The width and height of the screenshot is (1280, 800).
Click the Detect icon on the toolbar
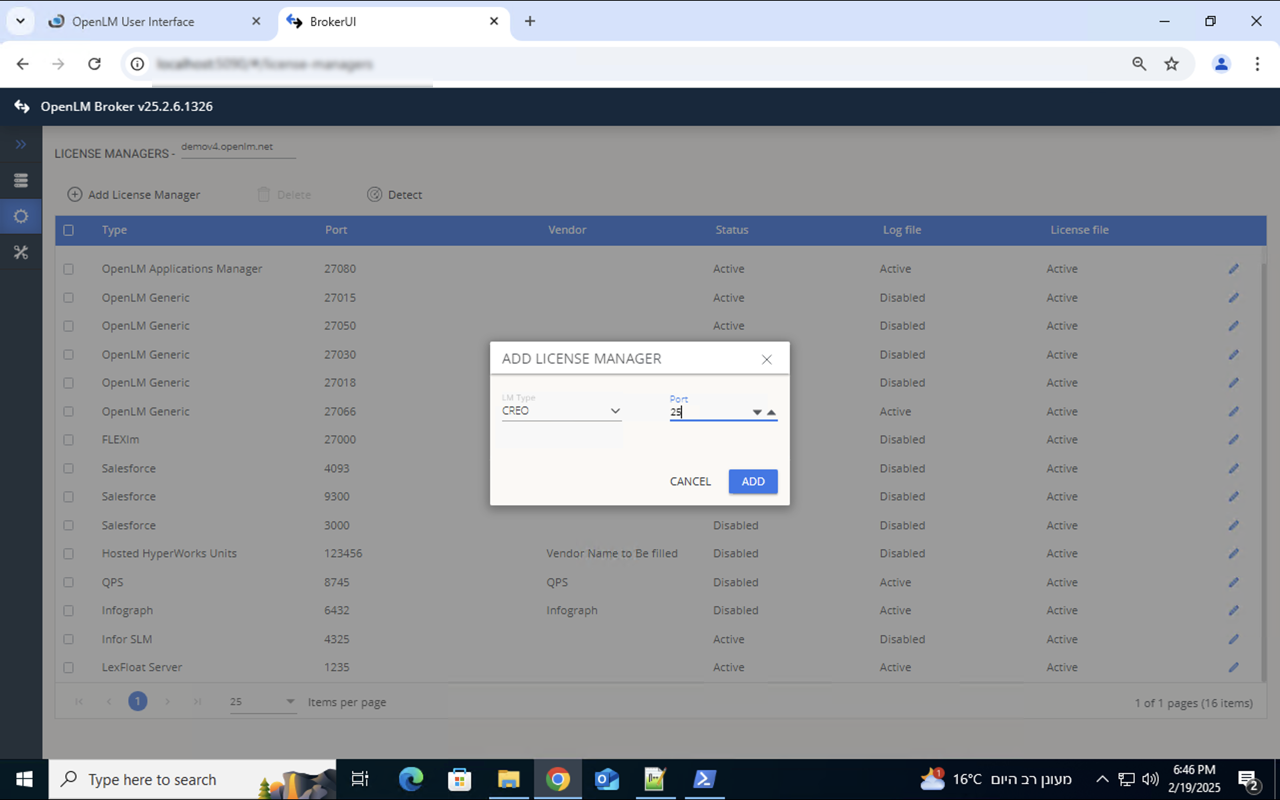tap(374, 194)
